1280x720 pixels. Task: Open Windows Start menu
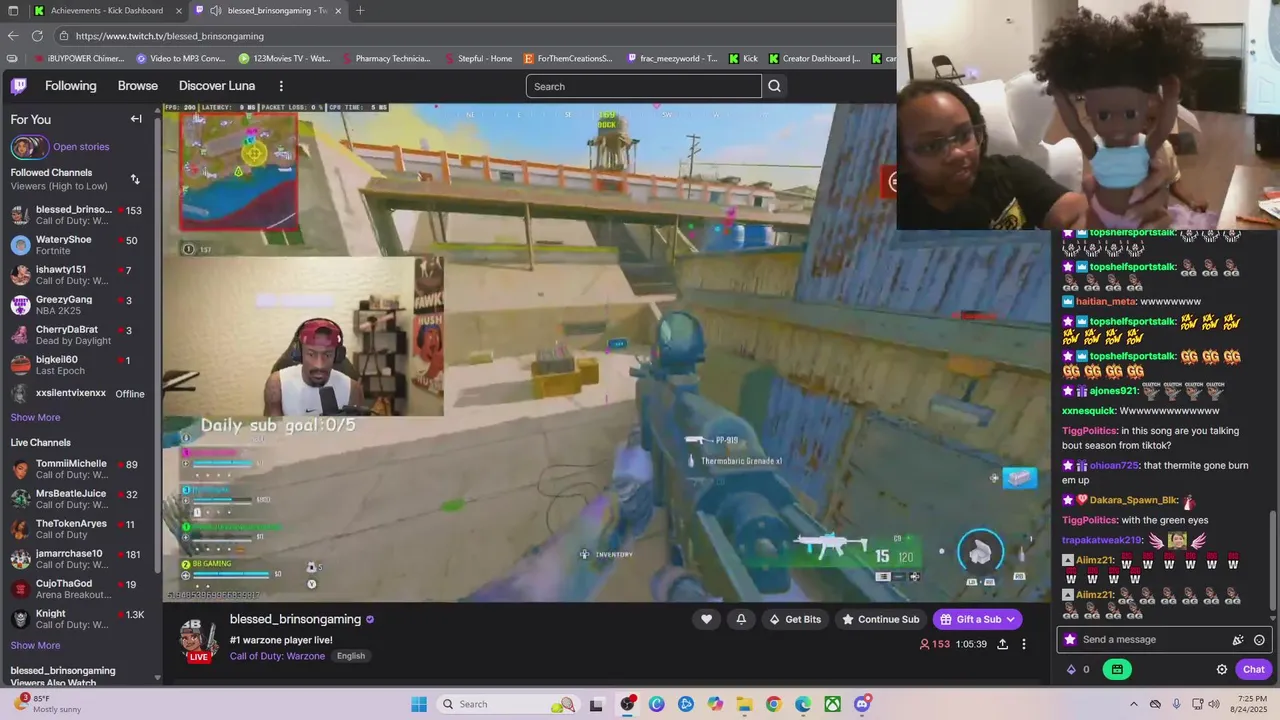coord(419,704)
